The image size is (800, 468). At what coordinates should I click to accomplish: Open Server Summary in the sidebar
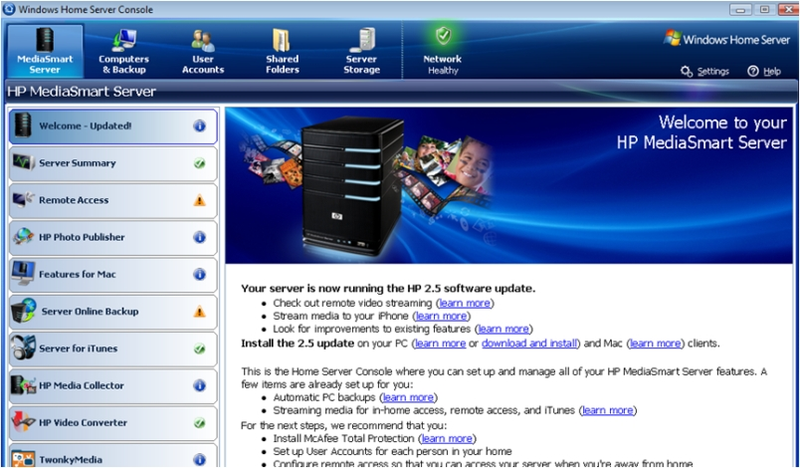tap(113, 163)
